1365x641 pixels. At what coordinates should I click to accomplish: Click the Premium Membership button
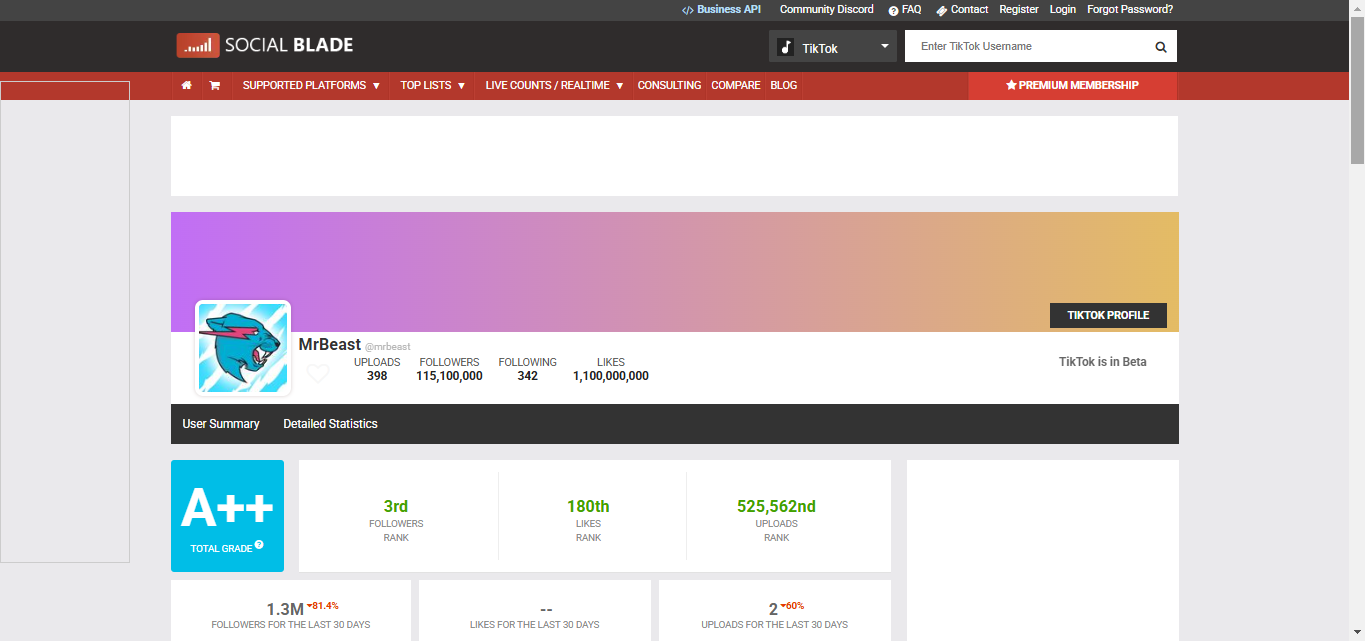point(1072,86)
